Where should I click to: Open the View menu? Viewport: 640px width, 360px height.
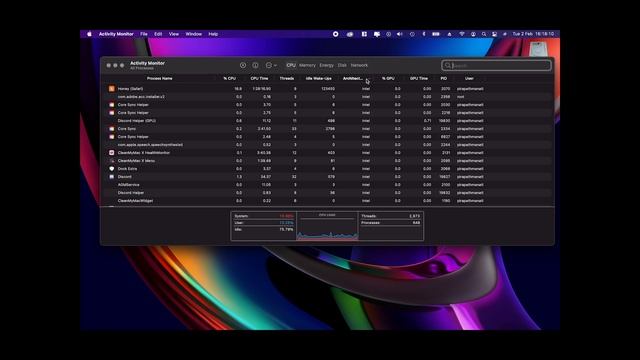(x=173, y=34)
